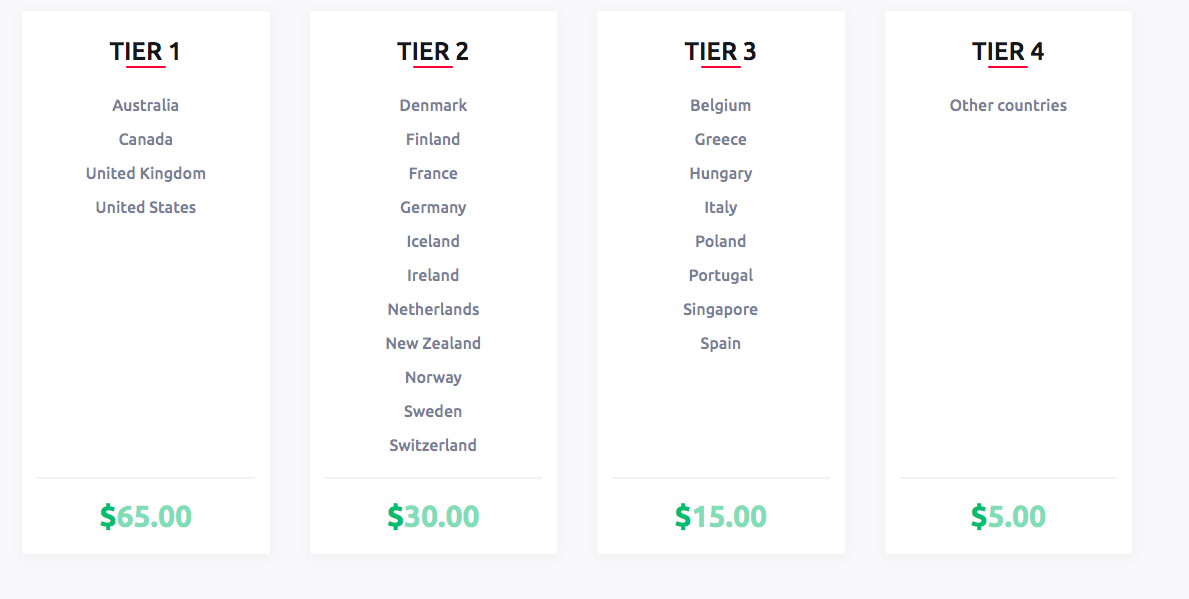Image resolution: width=1189 pixels, height=599 pixels.
Task: Click the TIER 1 heading
Action: click(145, 52)
